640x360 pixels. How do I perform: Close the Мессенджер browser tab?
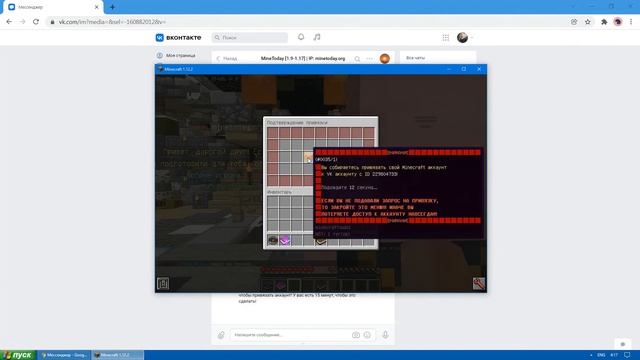pyautogui.click(x=97, y=7)
